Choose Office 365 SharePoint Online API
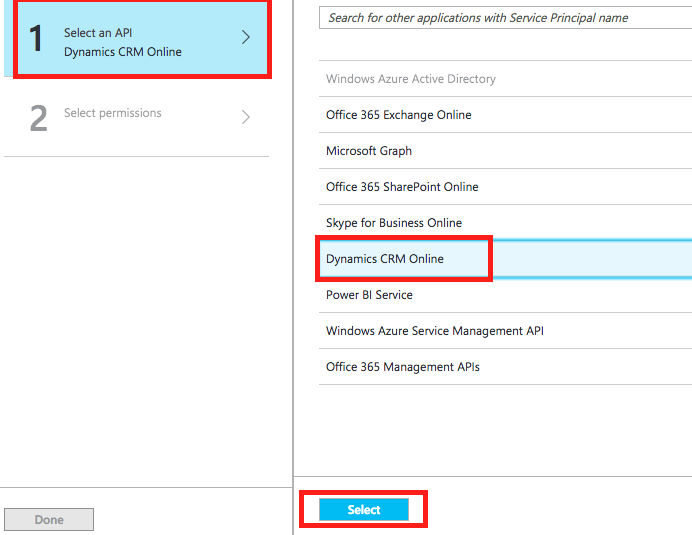 [x=505, y=187]
